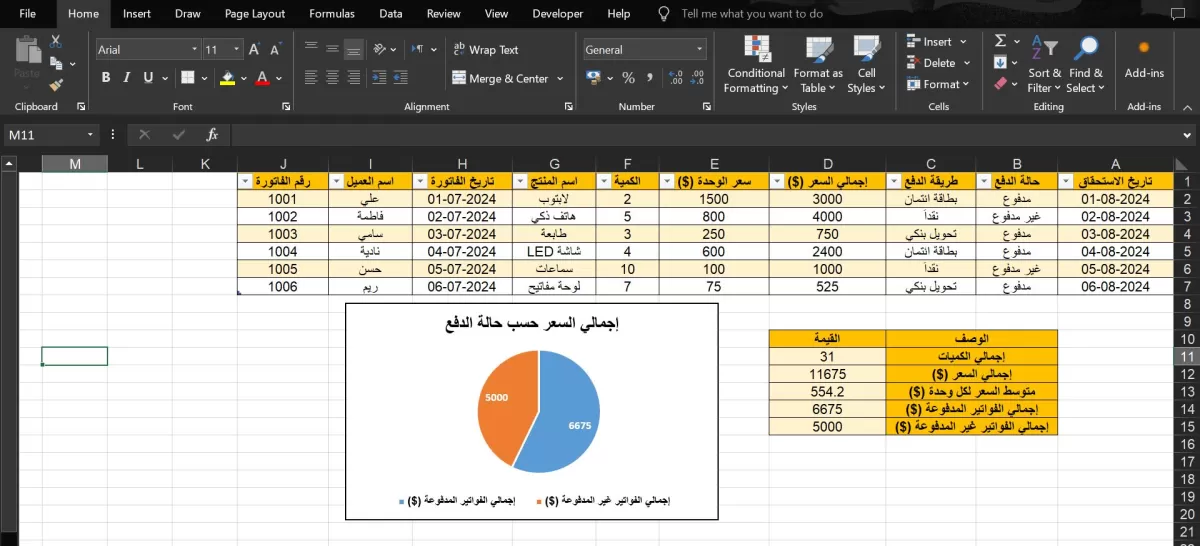The height and width of the screenshot is (546, 1200).
Task: Click the Delete cells button
Action: (x=937, y=63)
